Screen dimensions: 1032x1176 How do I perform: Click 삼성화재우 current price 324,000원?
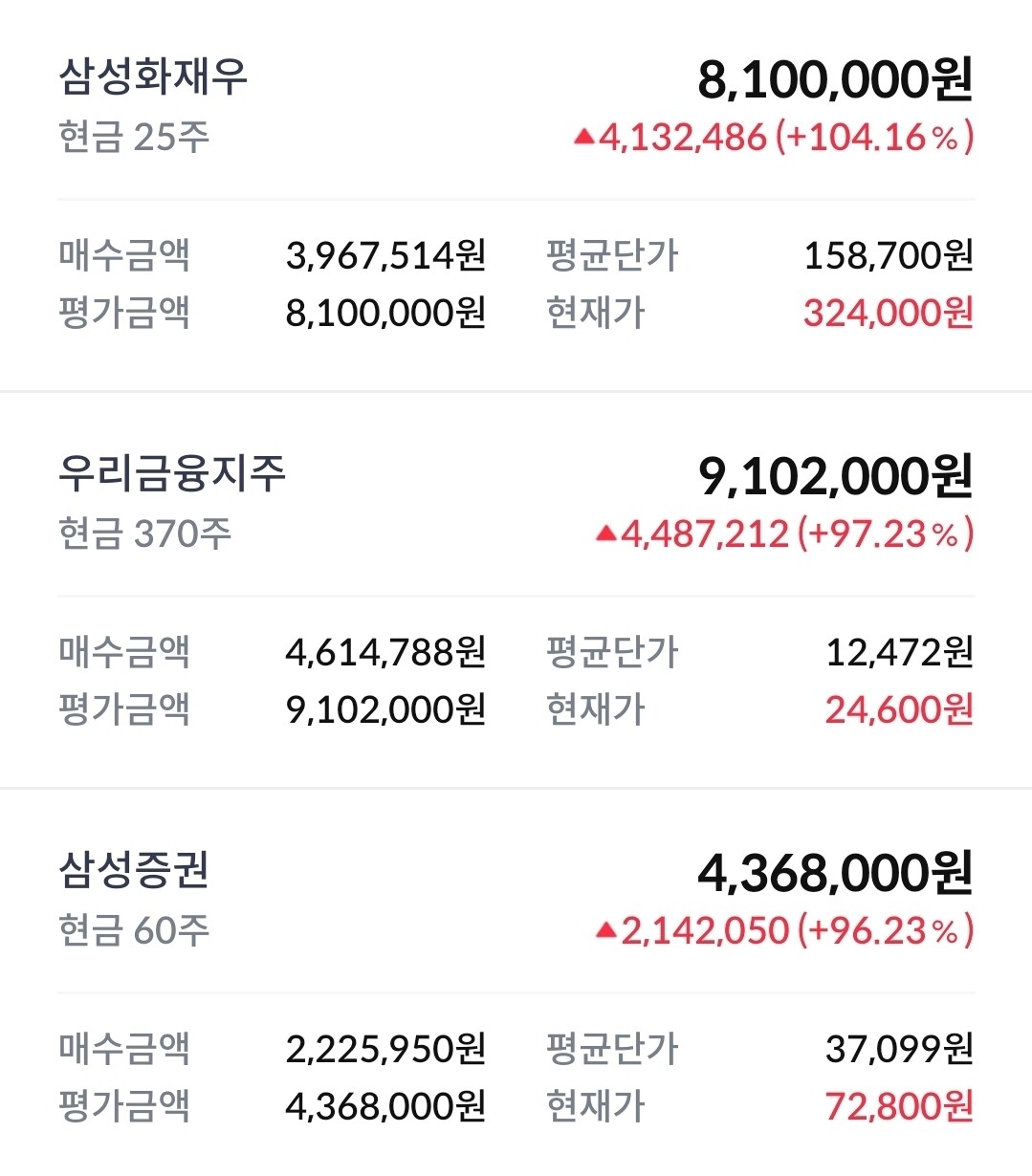click(888, 313)
